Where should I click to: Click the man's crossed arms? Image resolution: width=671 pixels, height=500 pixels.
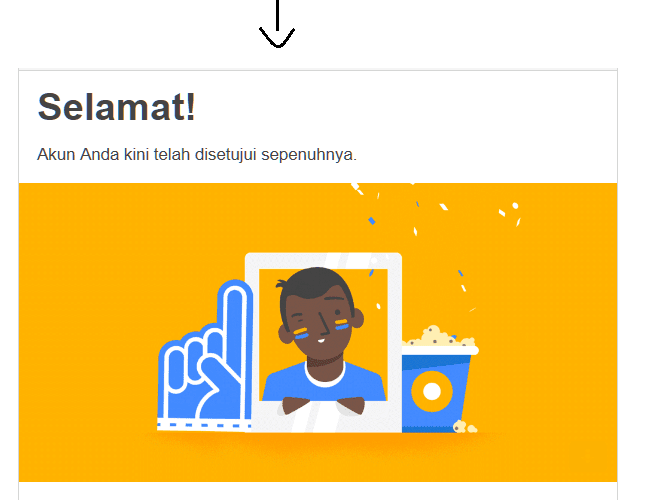[x=324, y=405]
